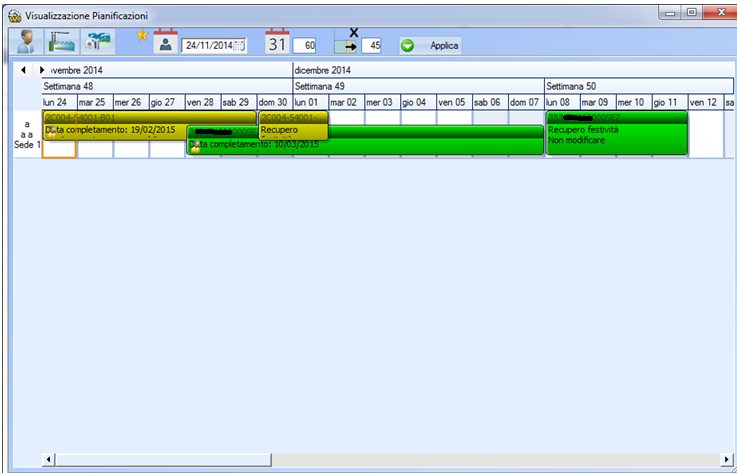Screen dimensions: 737x475
Task: Select day column mer 03
Action: 383,102
